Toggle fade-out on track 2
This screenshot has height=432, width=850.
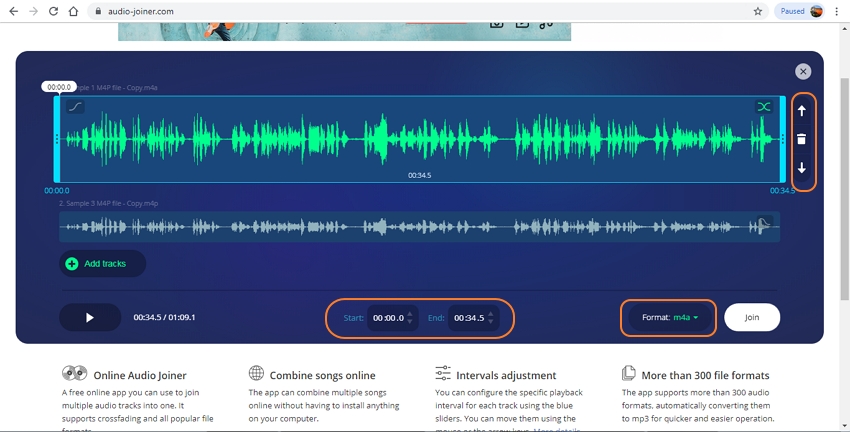(x=764, y=223)
